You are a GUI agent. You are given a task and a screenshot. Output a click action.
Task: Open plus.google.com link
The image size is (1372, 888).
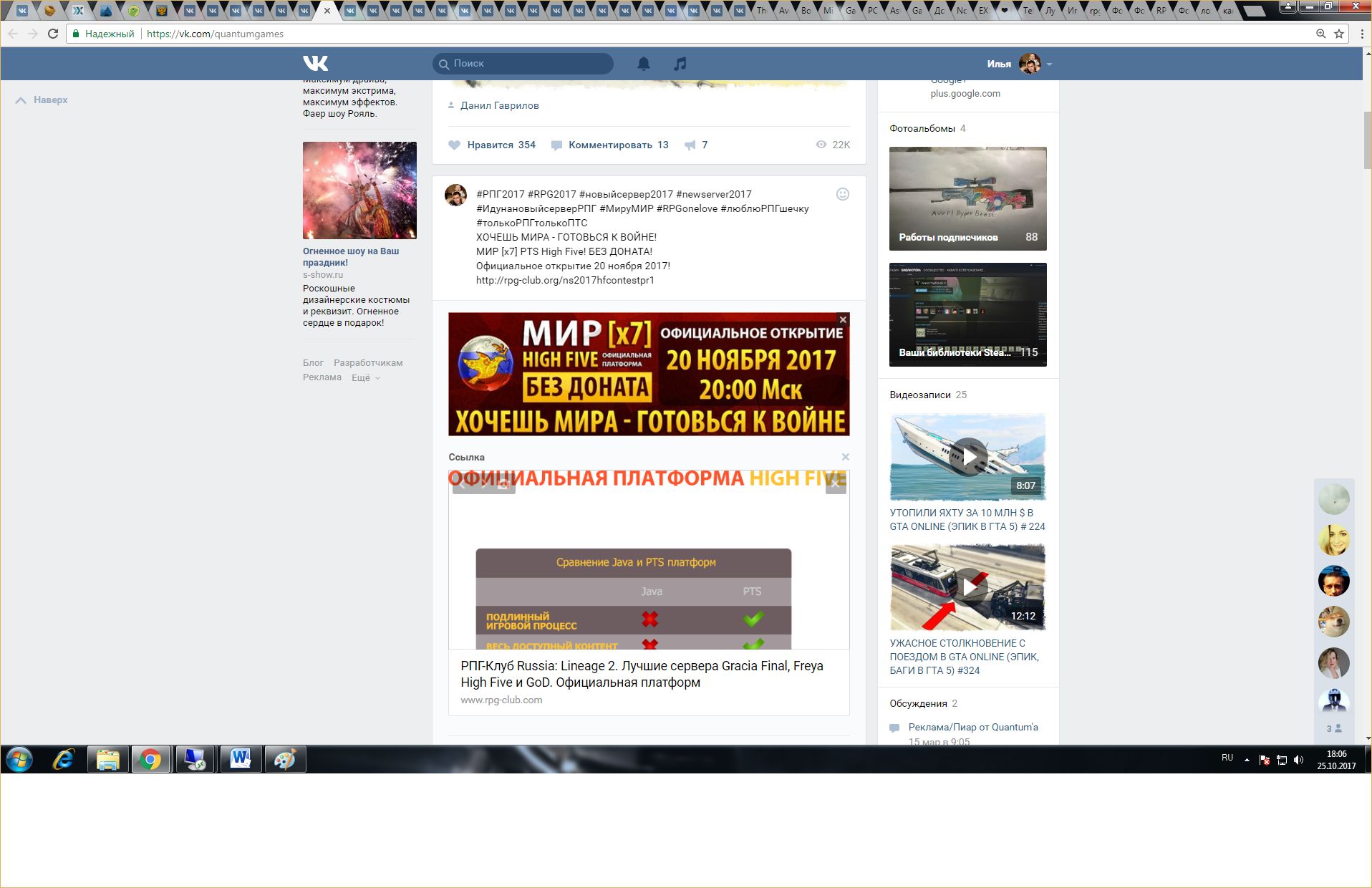pos(965,94)
